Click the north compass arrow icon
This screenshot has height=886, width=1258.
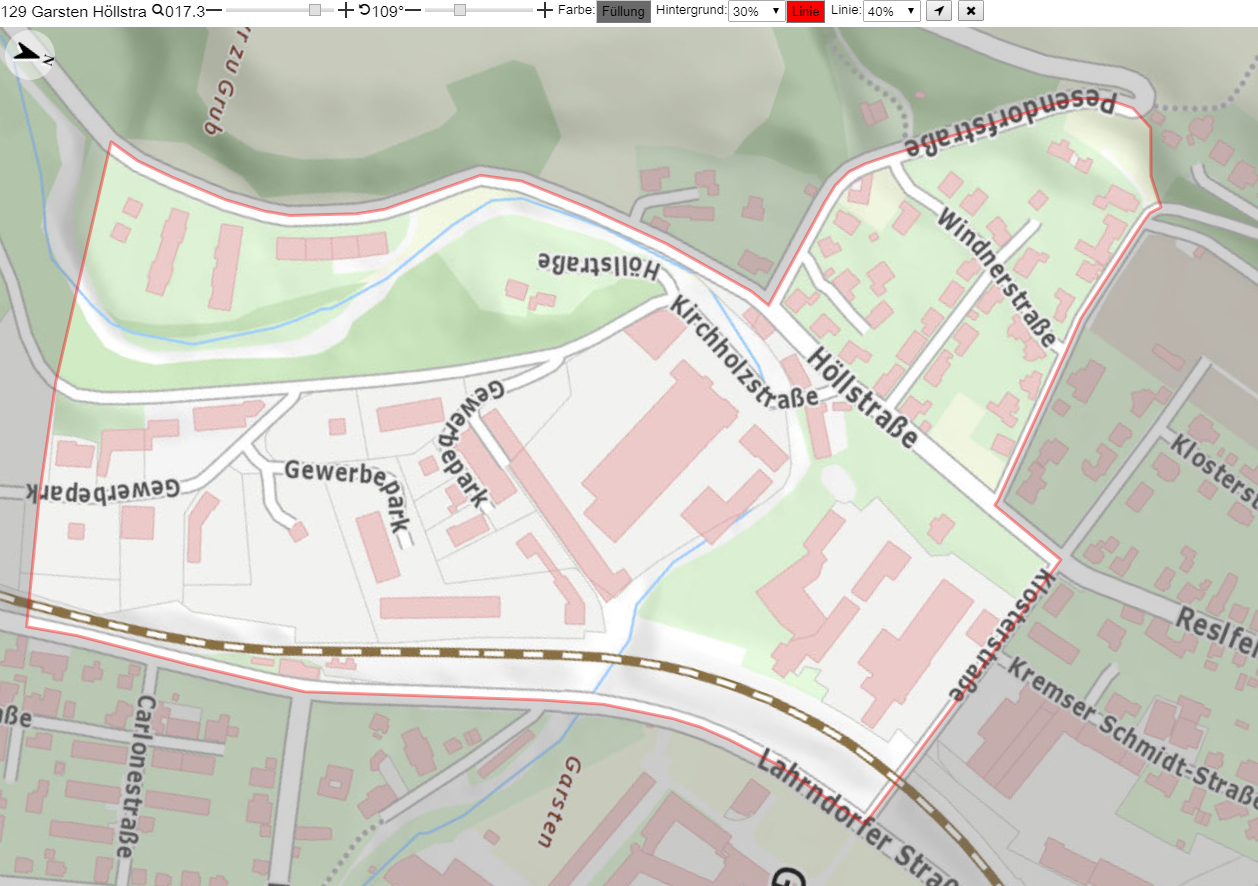coord(30,55)
